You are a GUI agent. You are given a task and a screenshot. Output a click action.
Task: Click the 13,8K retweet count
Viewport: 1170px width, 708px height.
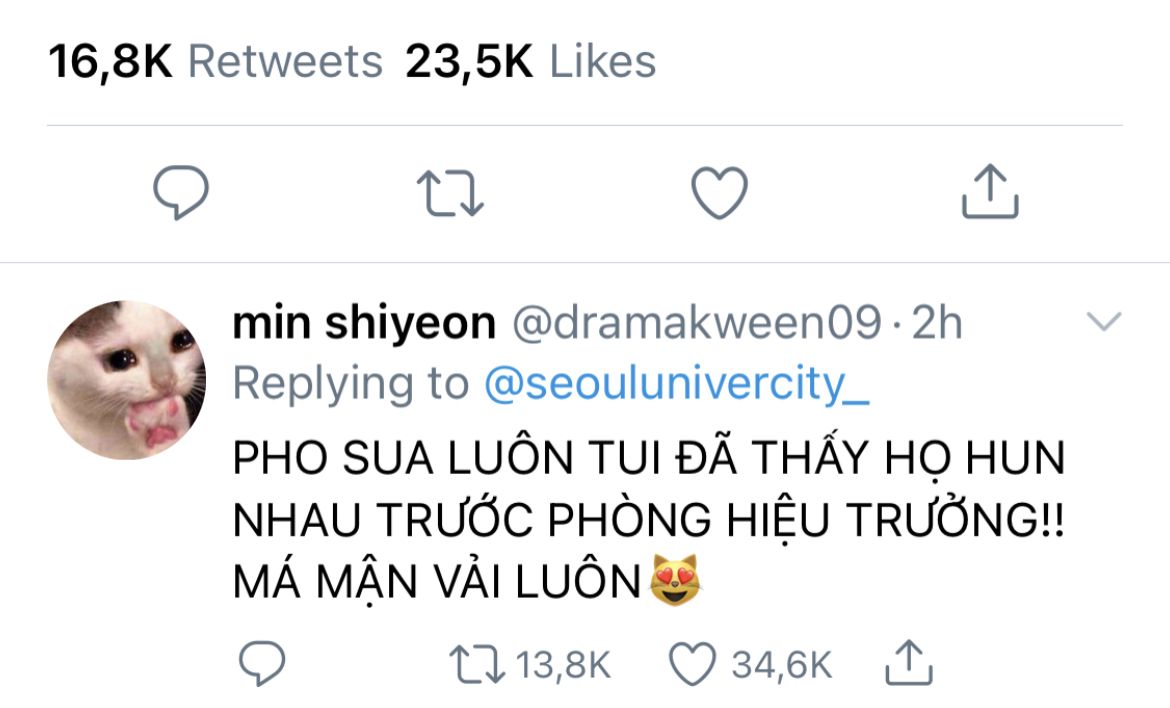563,665
